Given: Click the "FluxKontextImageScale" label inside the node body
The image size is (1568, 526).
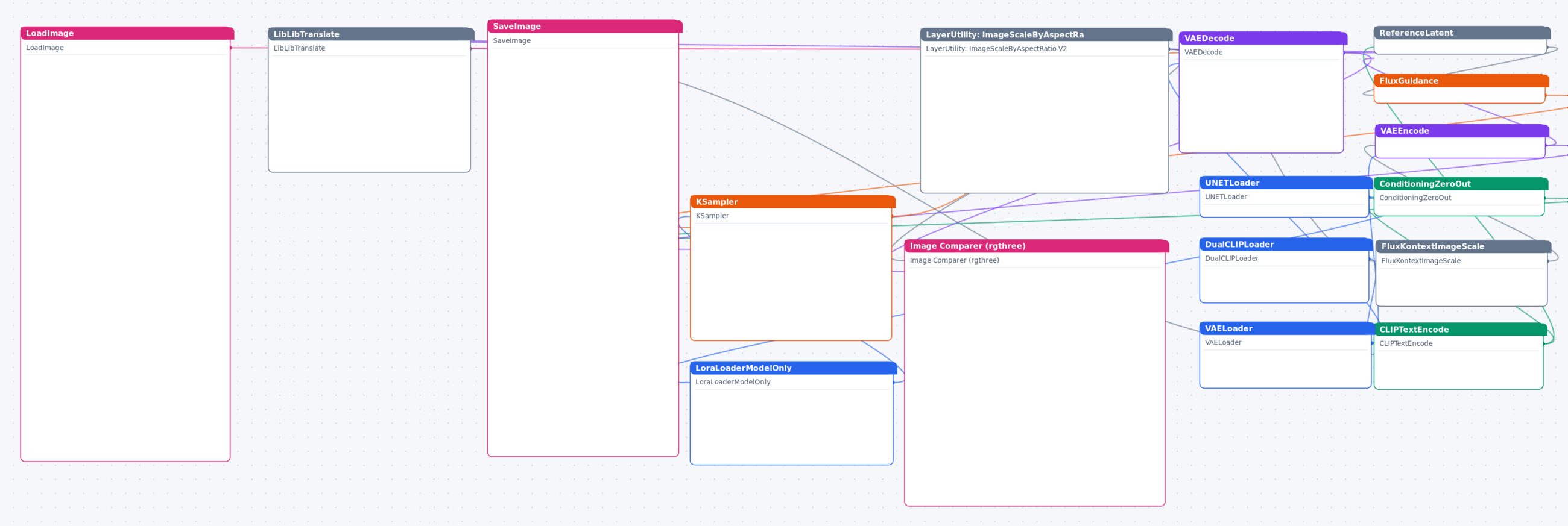Looking at the screenshot, I should [1421, 261].
